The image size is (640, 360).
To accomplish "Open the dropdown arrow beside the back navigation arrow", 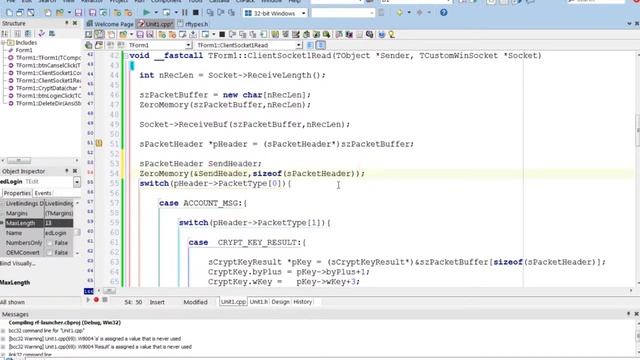I will (x=409, y=13).
